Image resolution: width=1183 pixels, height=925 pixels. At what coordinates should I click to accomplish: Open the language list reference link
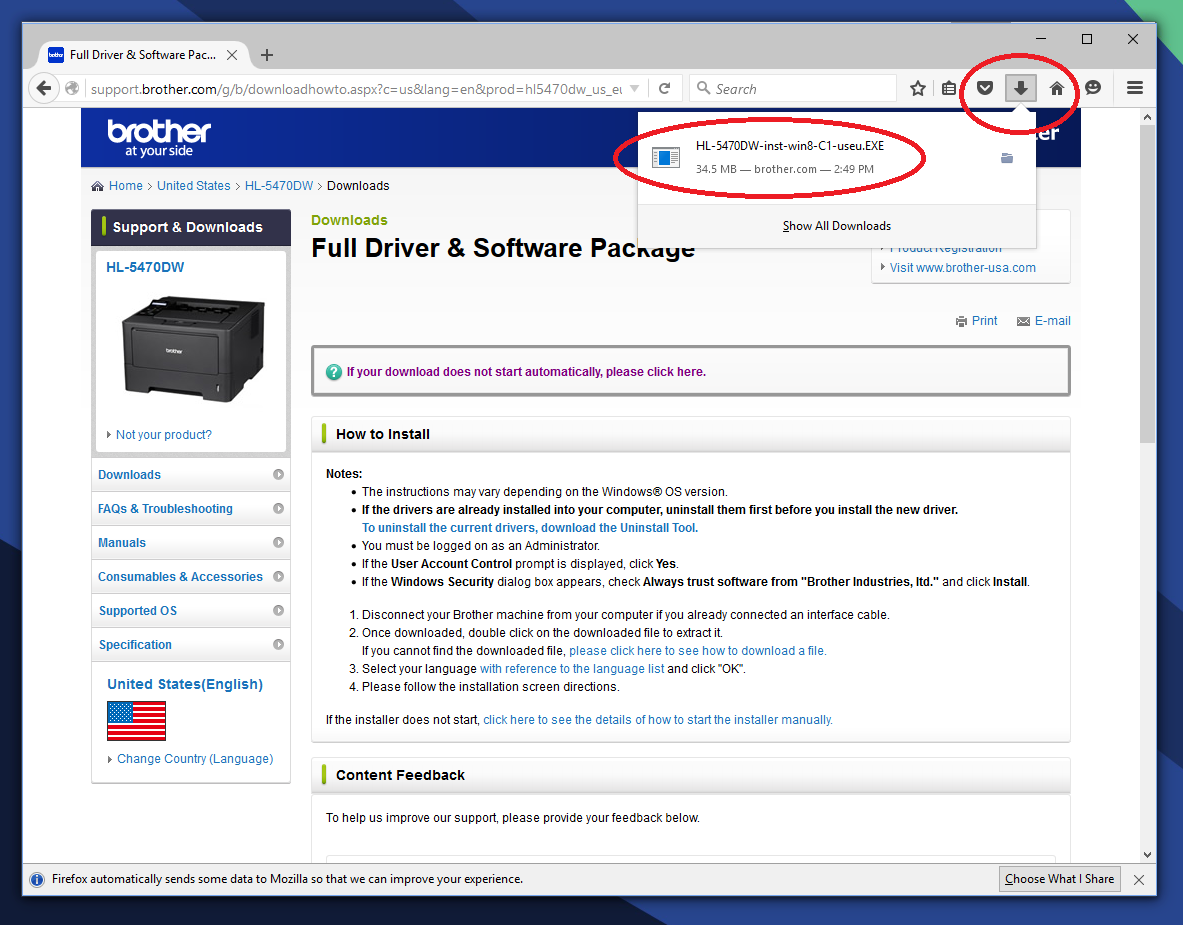tap(572, 669)
